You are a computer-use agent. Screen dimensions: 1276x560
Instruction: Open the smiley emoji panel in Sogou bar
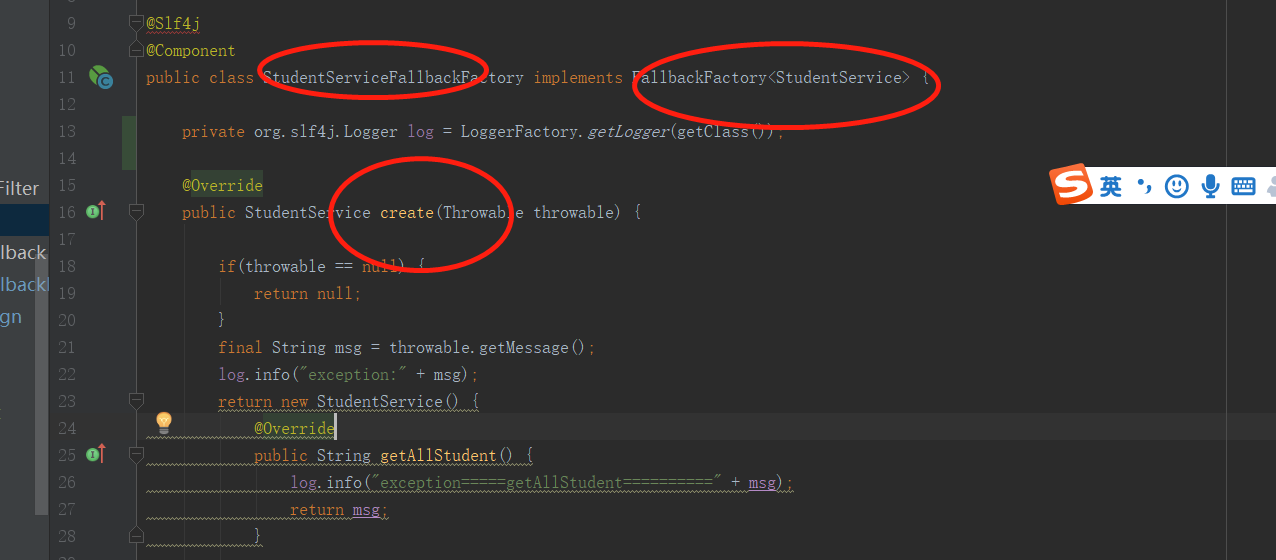(1177, 186)
